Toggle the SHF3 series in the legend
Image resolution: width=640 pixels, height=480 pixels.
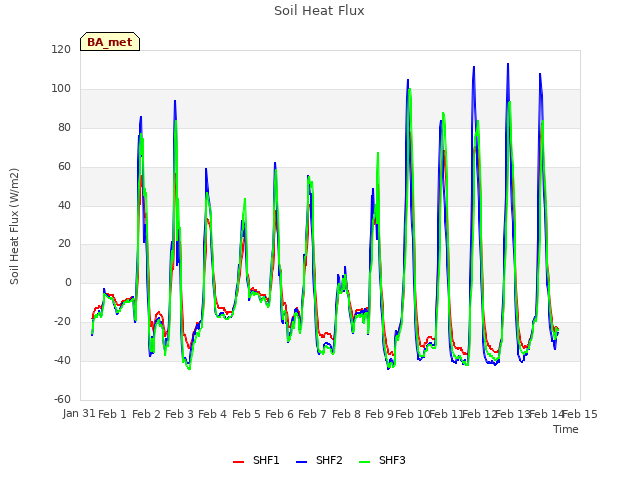coord(382,460)
